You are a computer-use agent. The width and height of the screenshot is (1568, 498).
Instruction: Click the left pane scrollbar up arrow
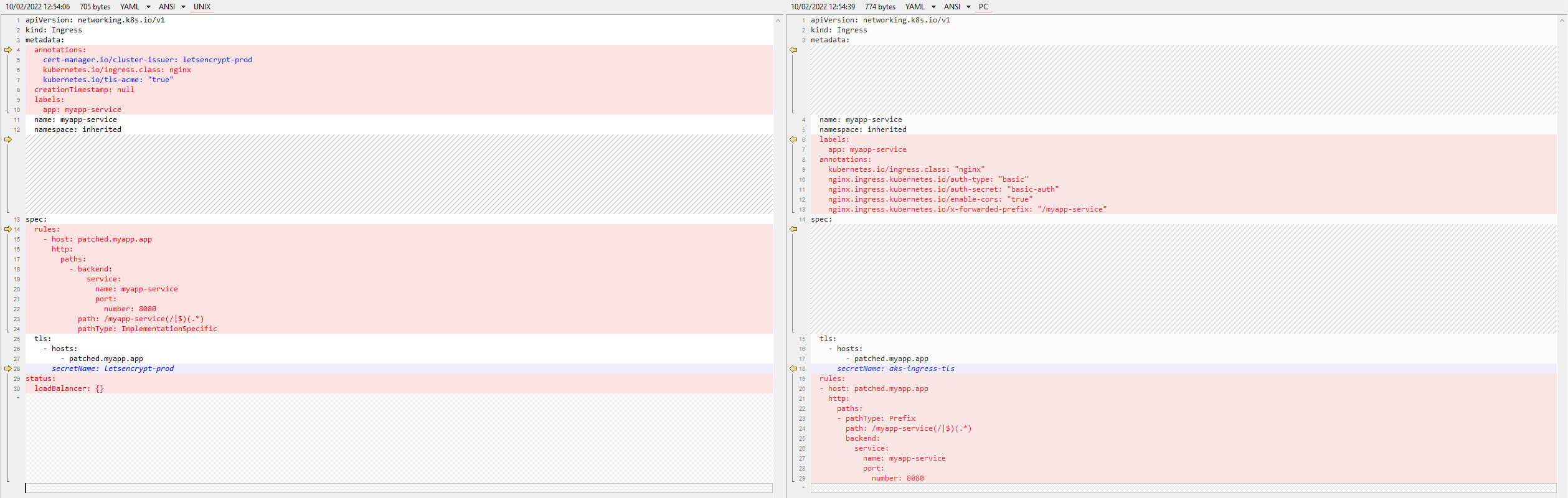[x=778, y=21]
